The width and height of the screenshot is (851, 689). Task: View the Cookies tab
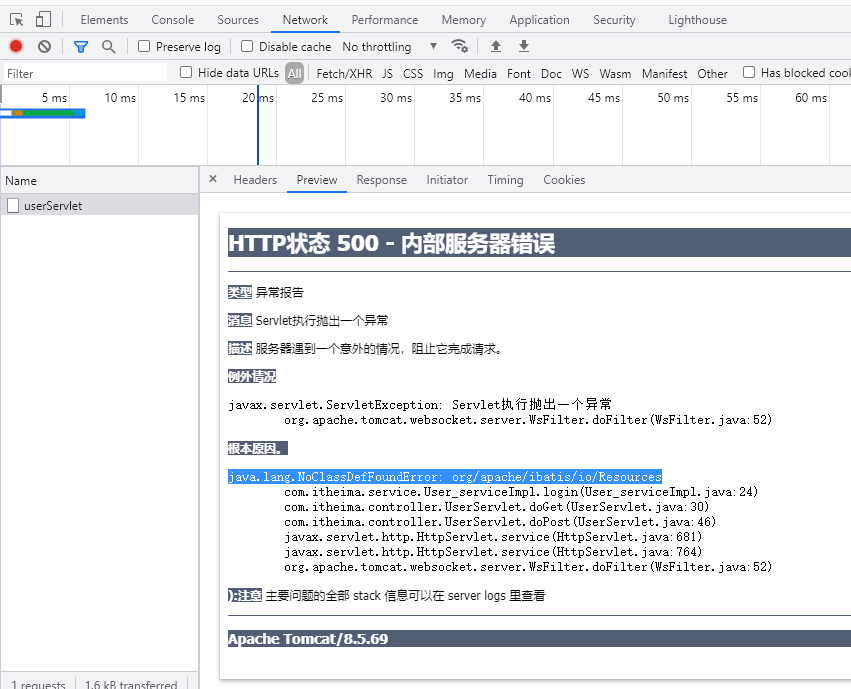click(x=564, y=180)
